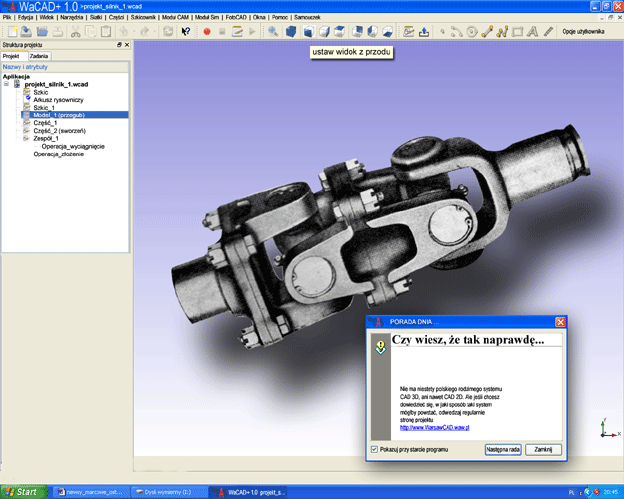
Task: Select the ruler measure tool
Action: [548, 31]
